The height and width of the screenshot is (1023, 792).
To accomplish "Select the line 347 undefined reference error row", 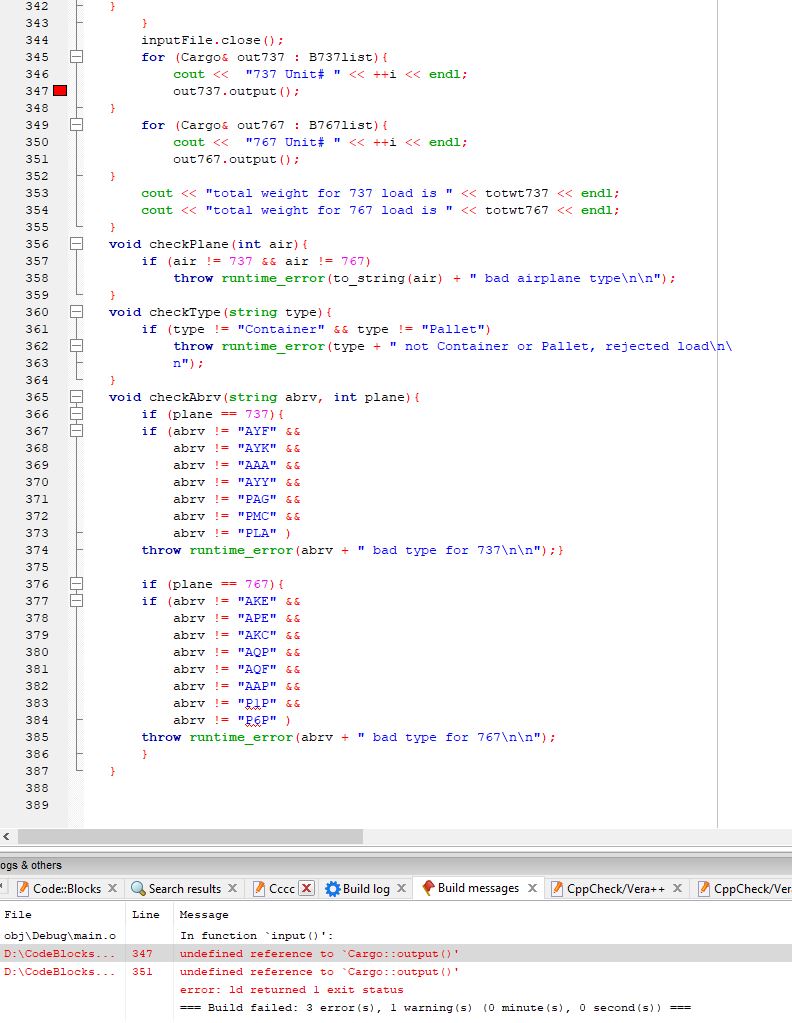I will (x=396, y=954).
